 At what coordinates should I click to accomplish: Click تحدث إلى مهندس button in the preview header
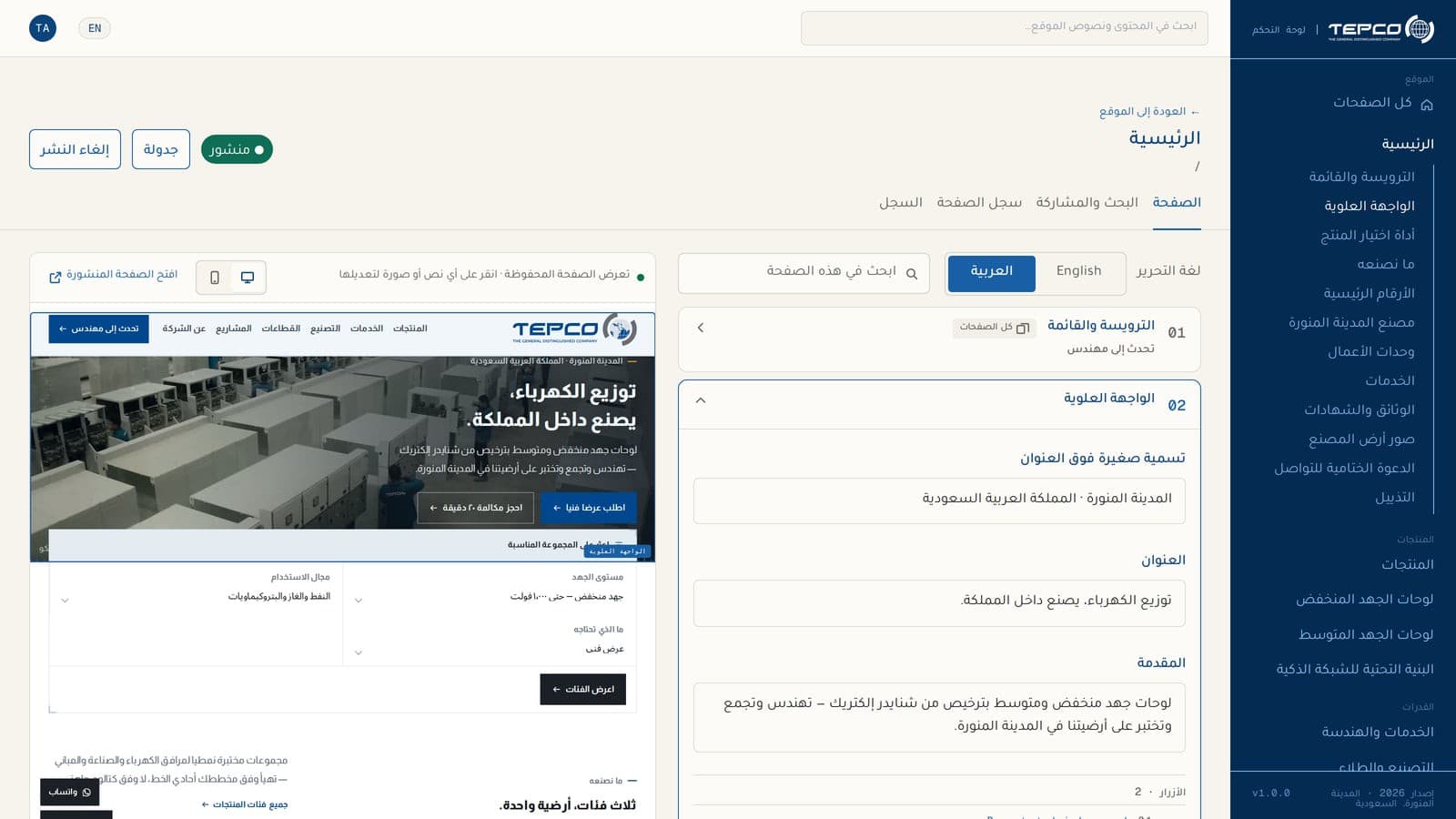98,329
